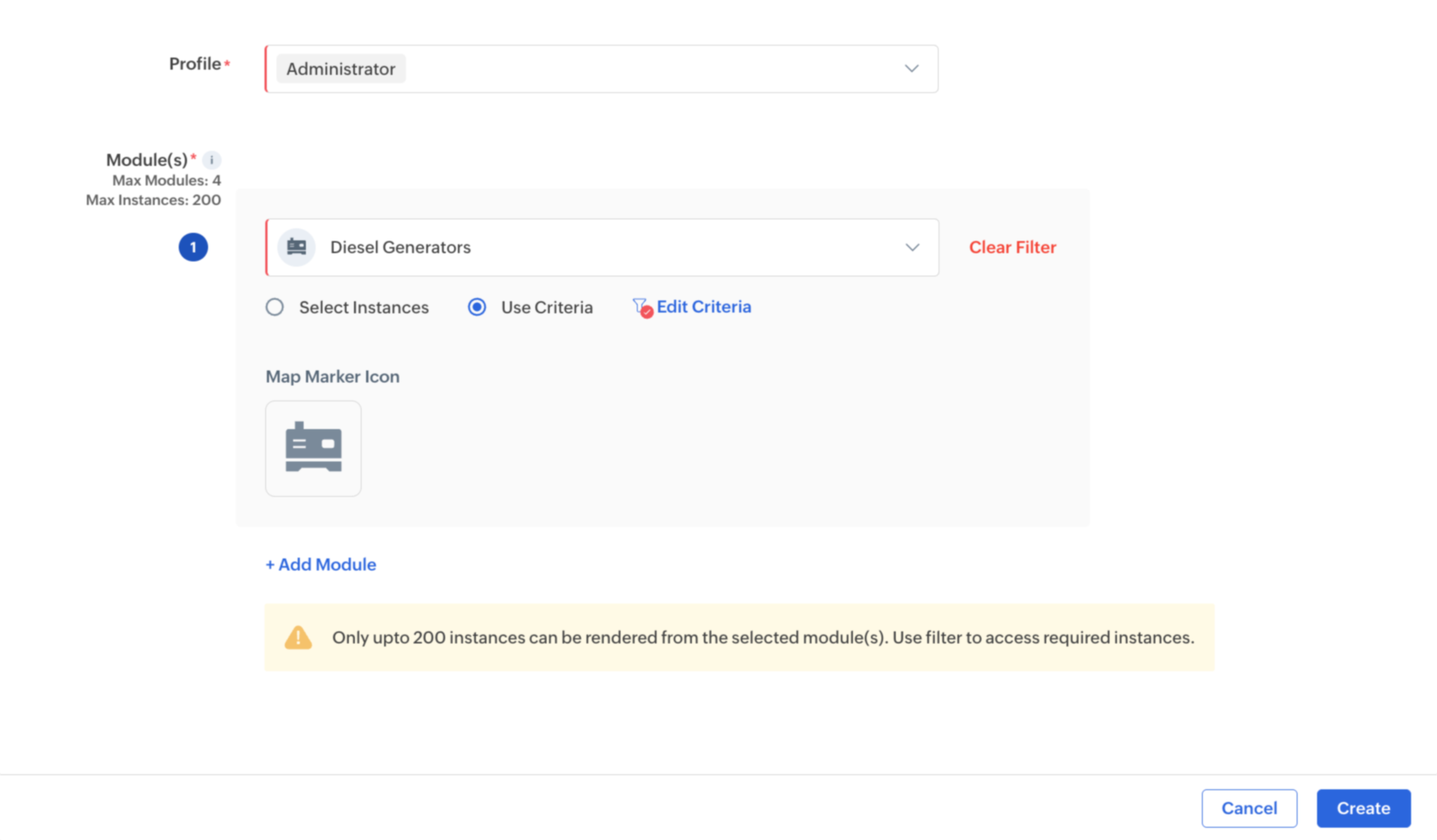Viewport: 1437px width, 840px height.
Task: Click the Max Instances: 200 text
Action: 153,200
